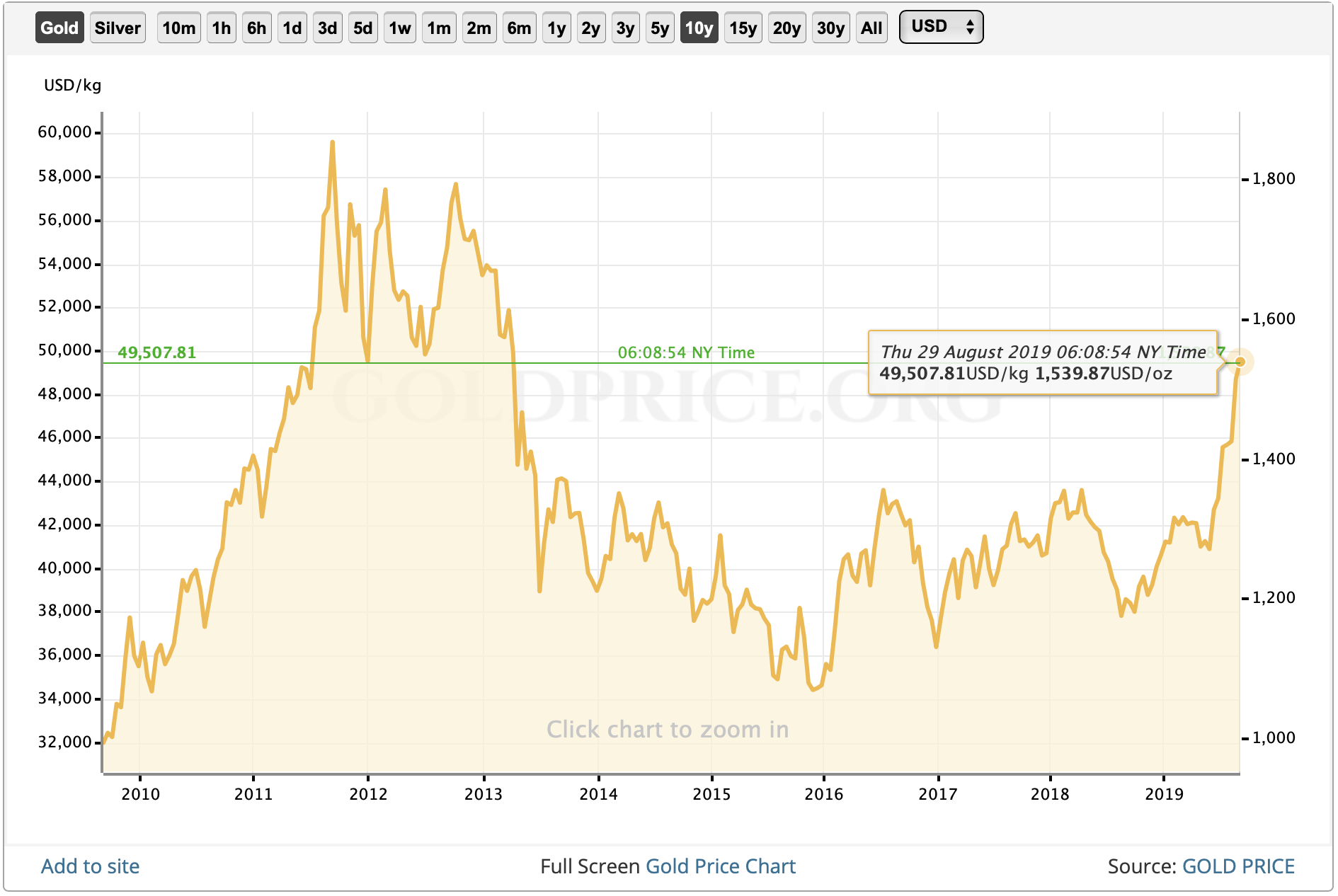Screen dimensions: 1338x896
Task: Switch chart to Silver
Action: [118, 28]
